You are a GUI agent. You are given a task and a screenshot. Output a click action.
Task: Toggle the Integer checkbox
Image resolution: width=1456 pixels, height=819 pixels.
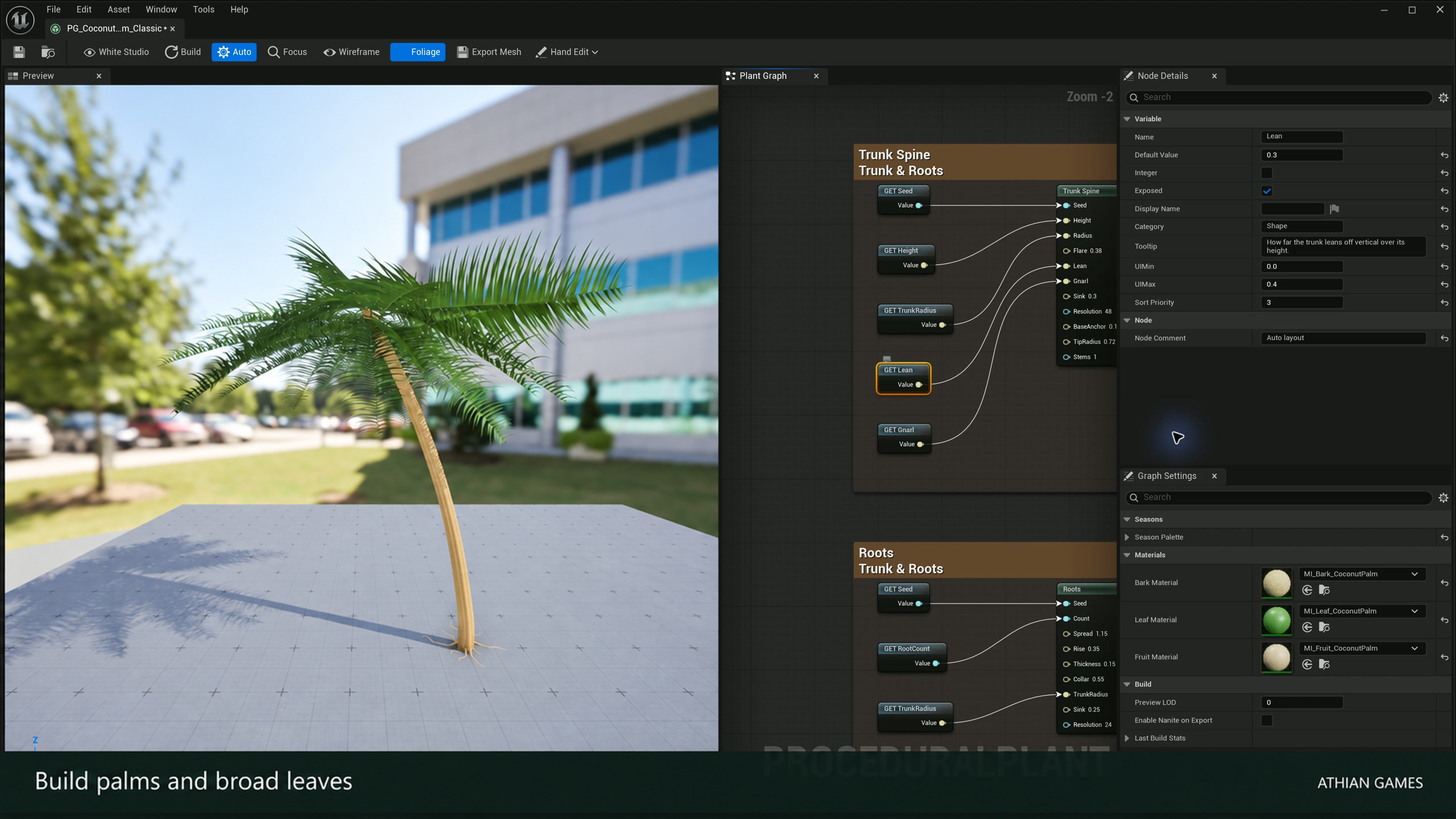click(x=1267, y=173)
